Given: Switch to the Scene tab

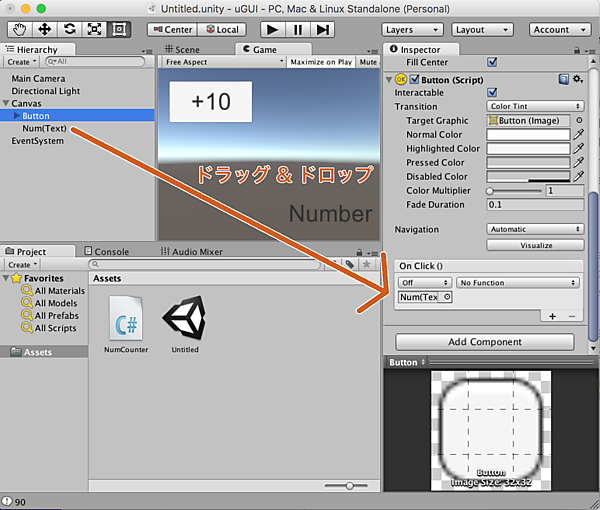Looking at the screenshot, I should click(x=186, y=49).
